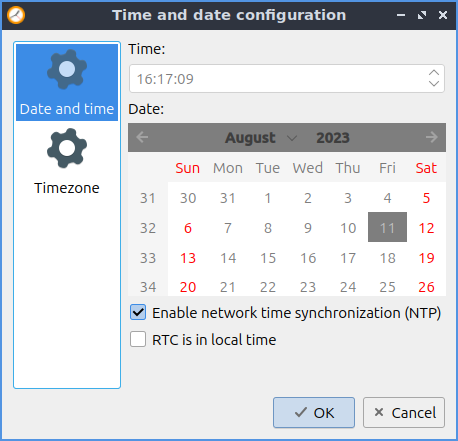Choose Sunday the 6th in calendar
This screenshot has width=458, height=441.
coord(188,228)
